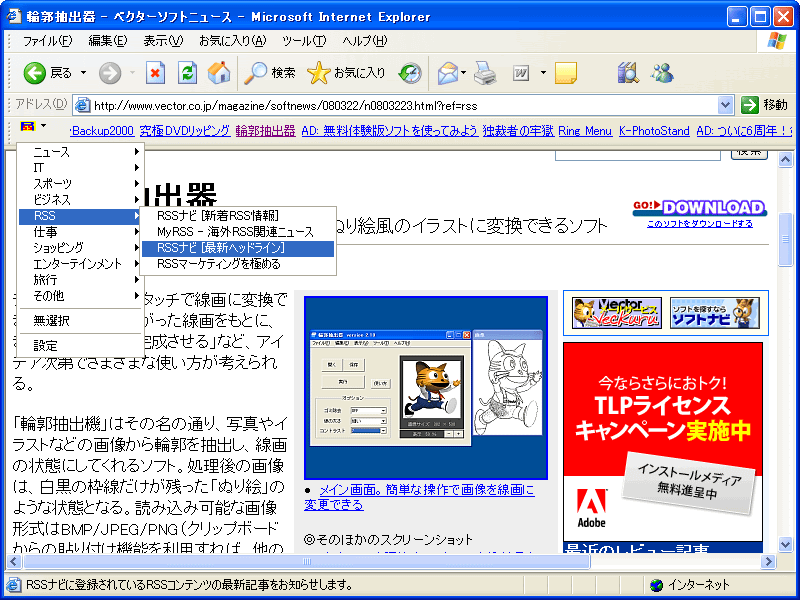800x600 pixels.
Task: Open dropdown arrow next to Mail icon
Action: (464, 73)
